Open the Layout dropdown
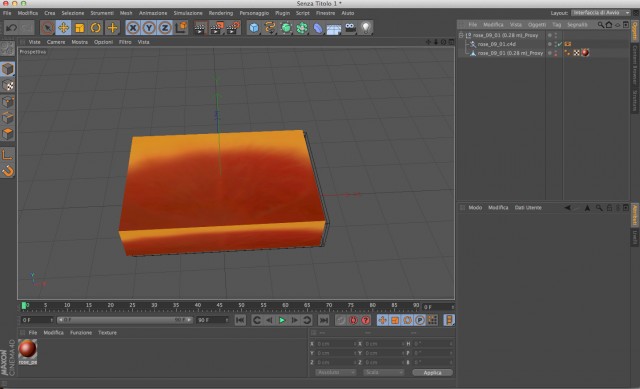Image resolution: width=640 pixels, height=389 pixels. pos(601,13)
